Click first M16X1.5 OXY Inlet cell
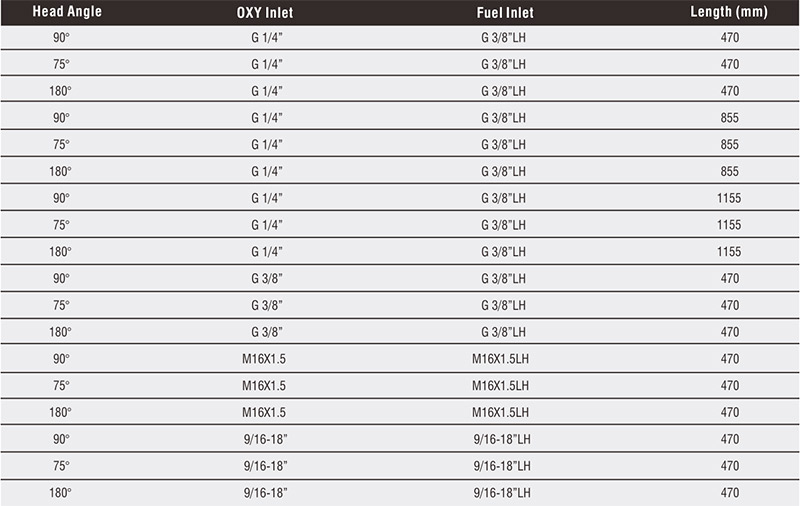Screen dimensions: 800x506 [x=264, y=359]
